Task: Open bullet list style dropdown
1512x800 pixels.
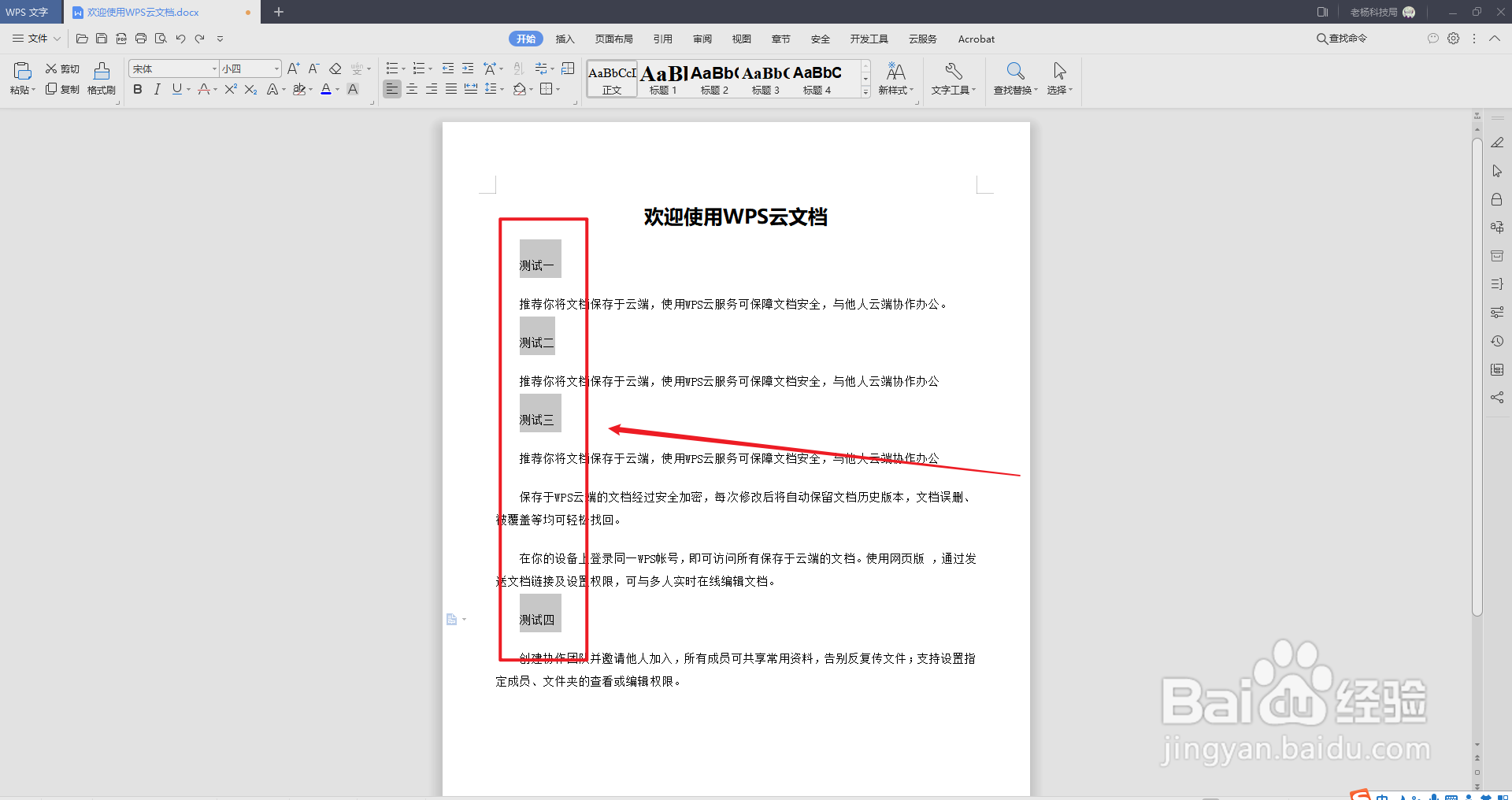Action: click(404, 69)
